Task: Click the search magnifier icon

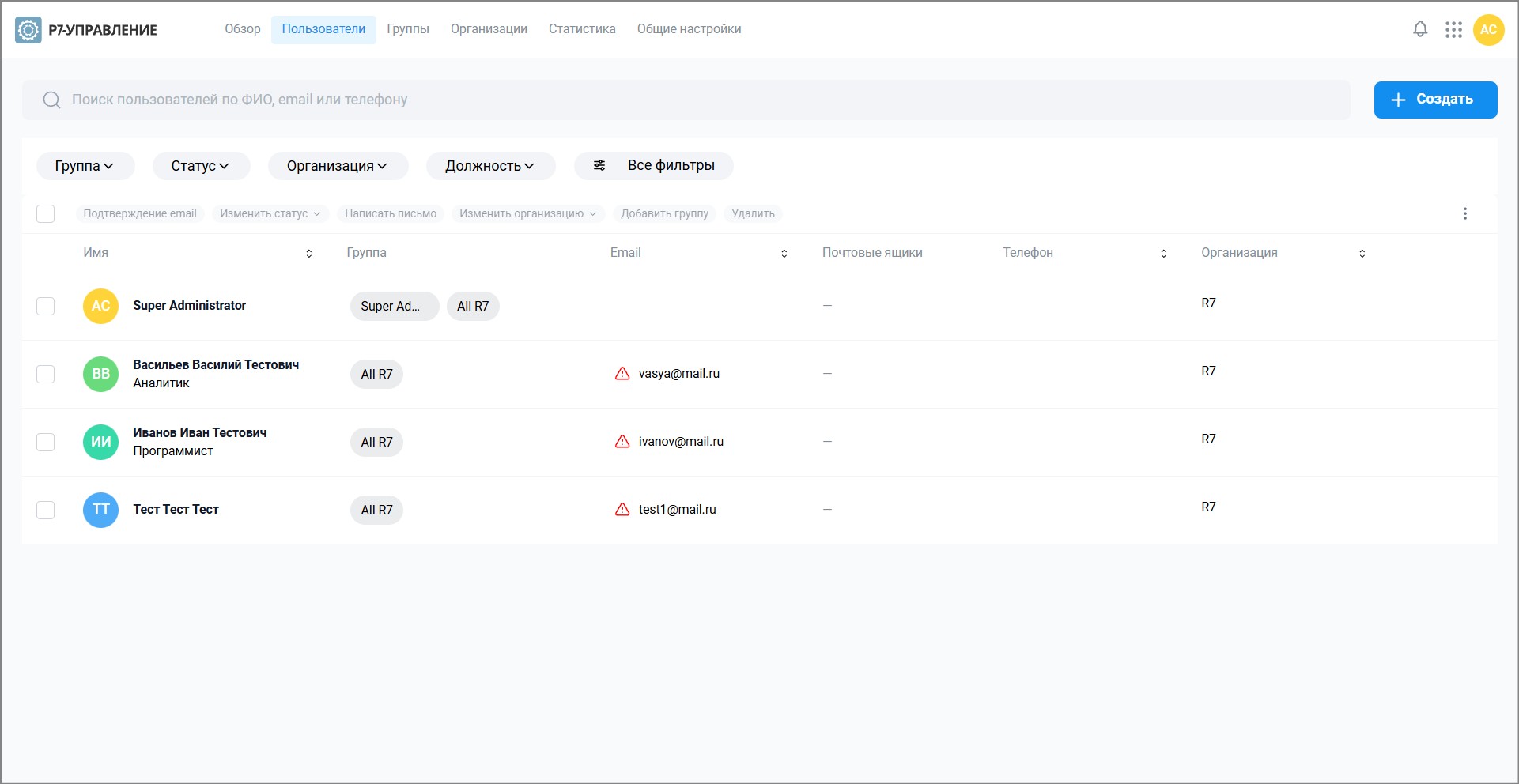Action: 51,100
